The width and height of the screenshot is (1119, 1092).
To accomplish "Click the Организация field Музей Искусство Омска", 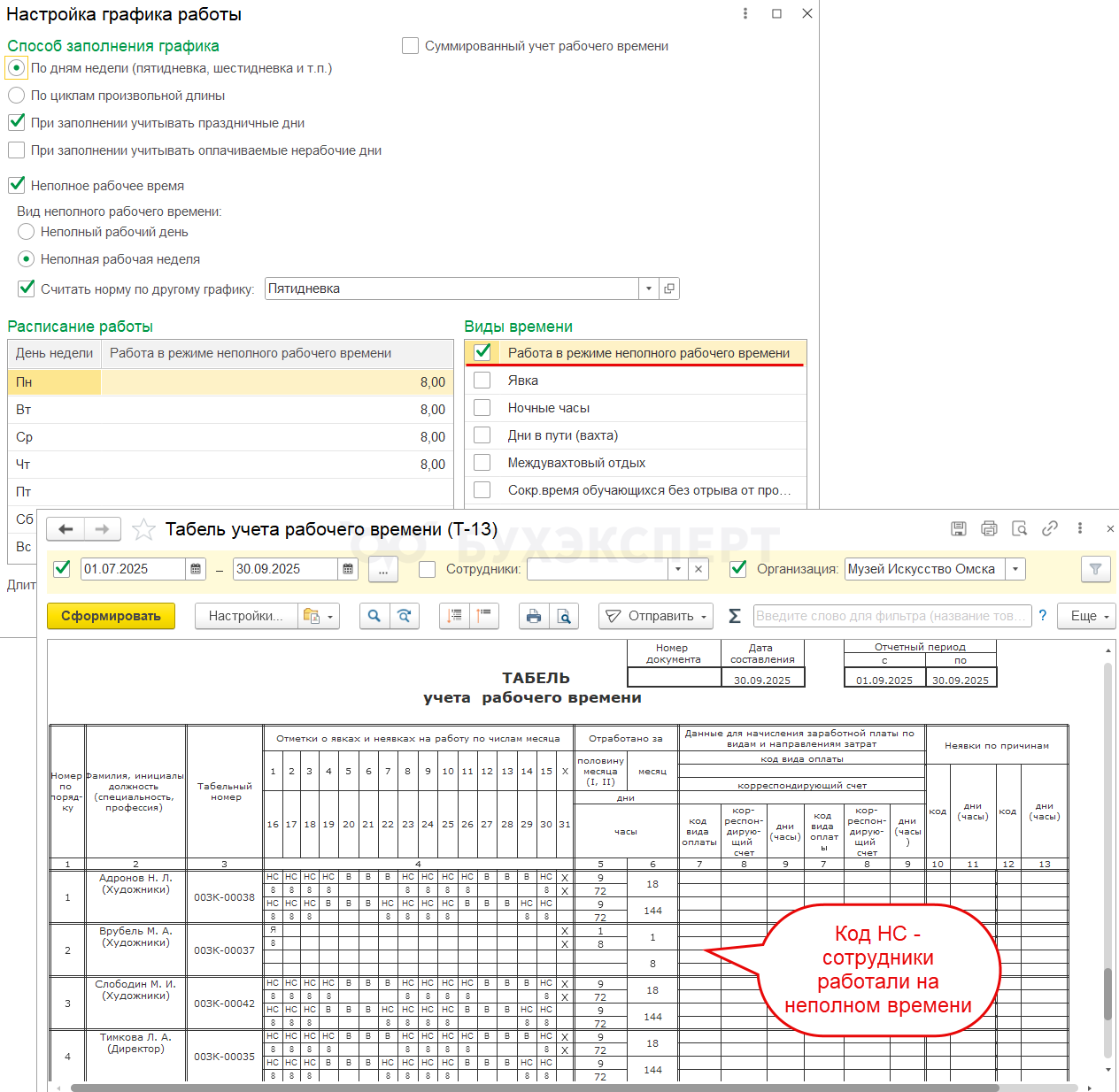I will click(x=925, y=569).
